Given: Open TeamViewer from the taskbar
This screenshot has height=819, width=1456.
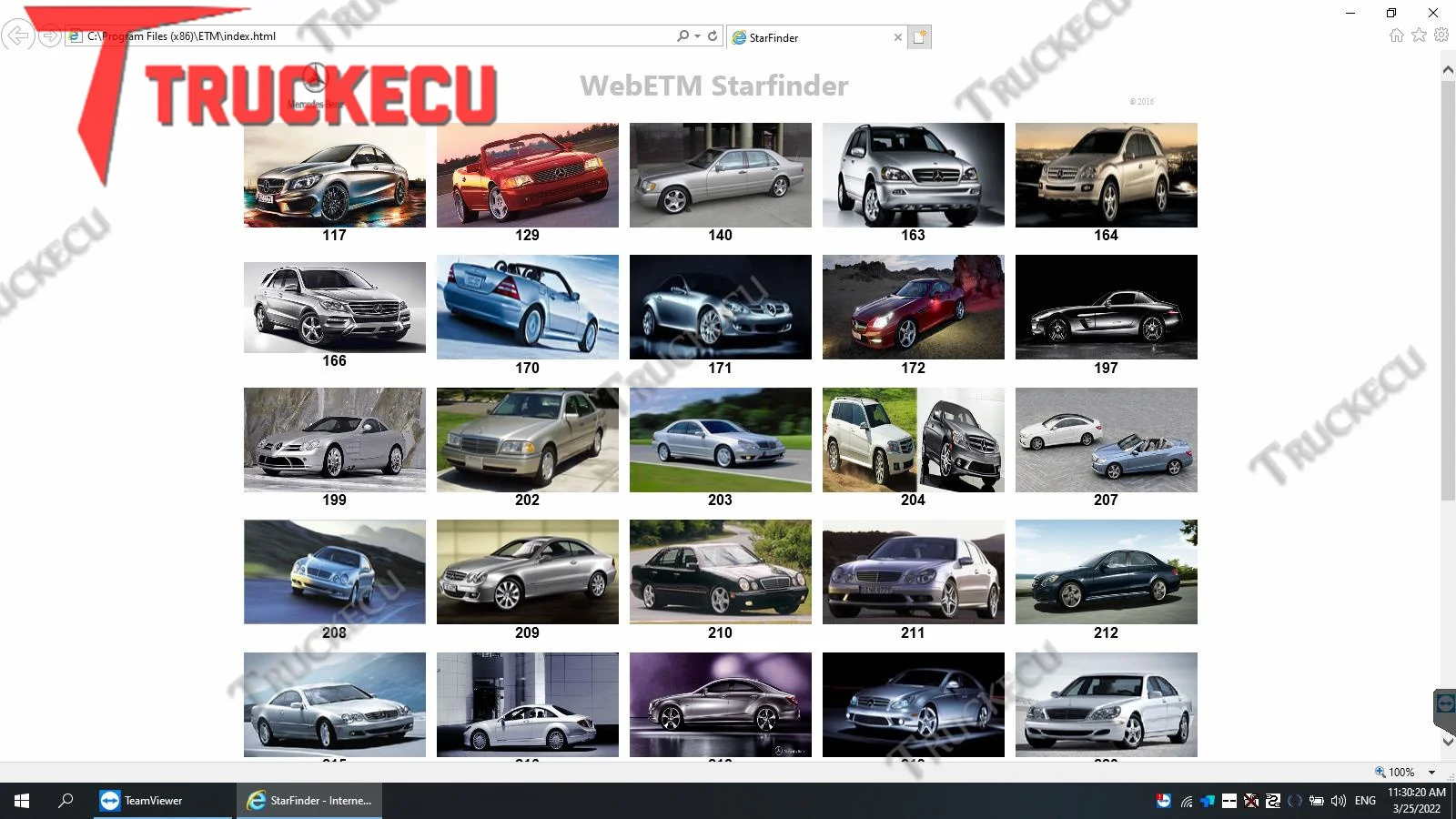Looking at the screenshot, I should 163,801.
